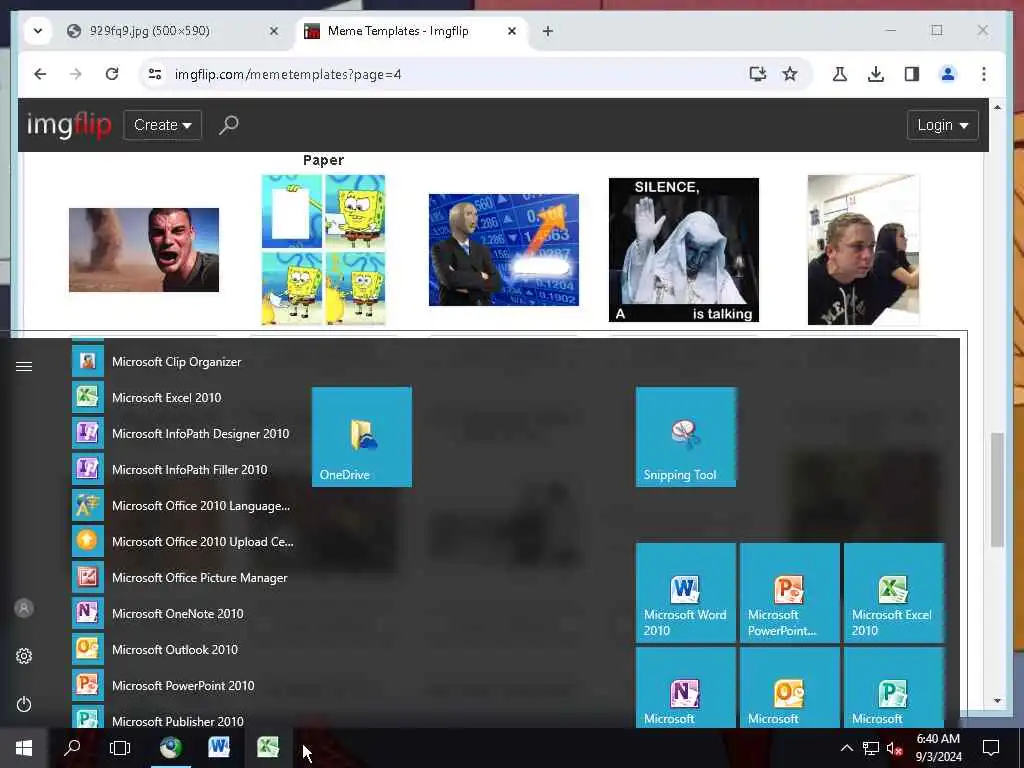The height and width of the screenshot is (768, 1024).
Task: Open site information icon in address bar
Action: click(155, 74)
